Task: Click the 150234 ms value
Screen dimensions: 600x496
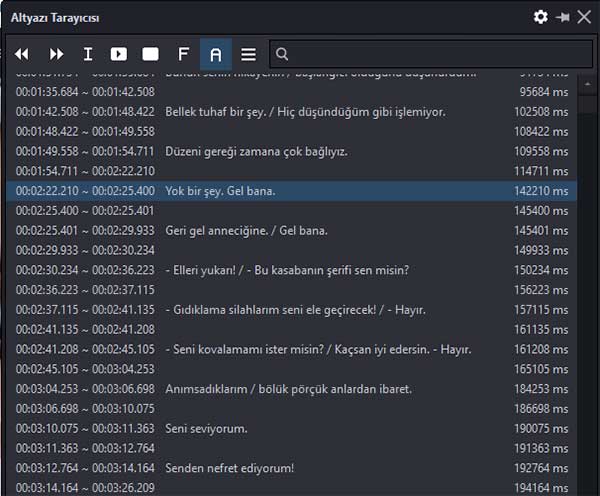Action: pyautogui.click(x=541, y=270)
